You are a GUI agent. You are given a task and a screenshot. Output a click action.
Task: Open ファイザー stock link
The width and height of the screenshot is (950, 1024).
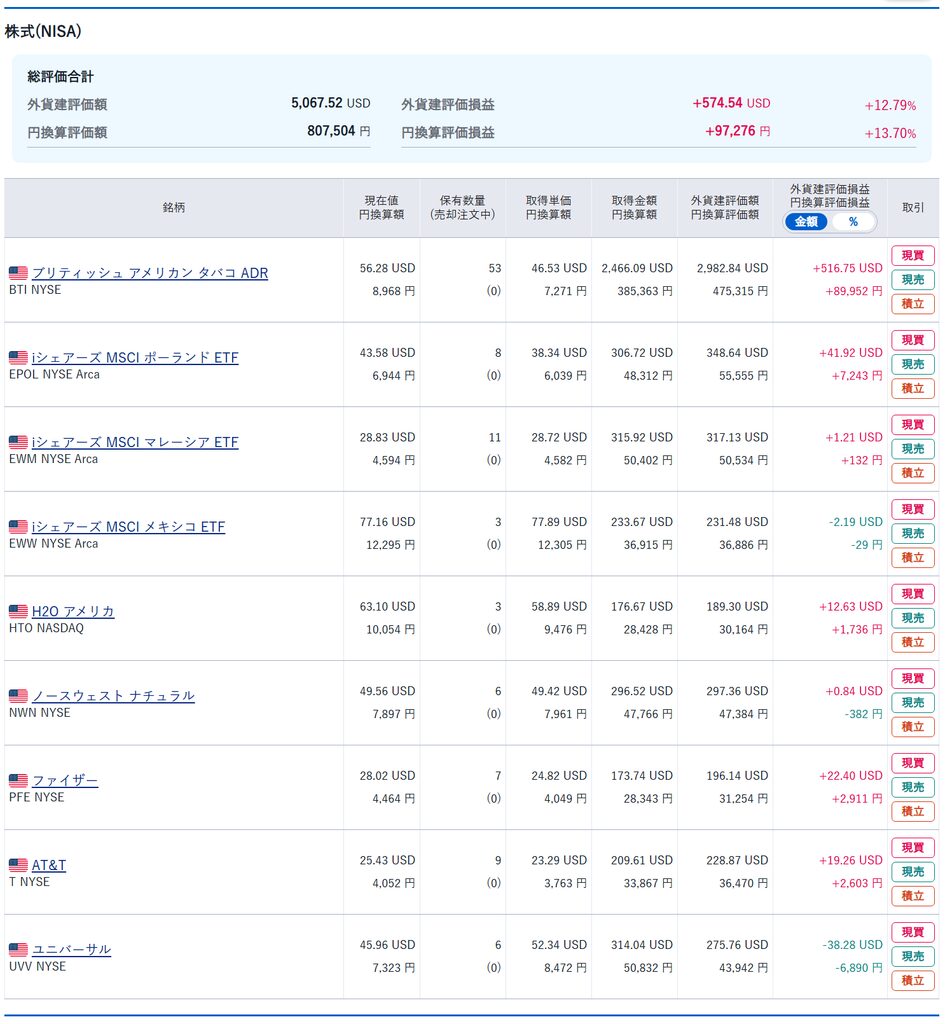point(65,780)
